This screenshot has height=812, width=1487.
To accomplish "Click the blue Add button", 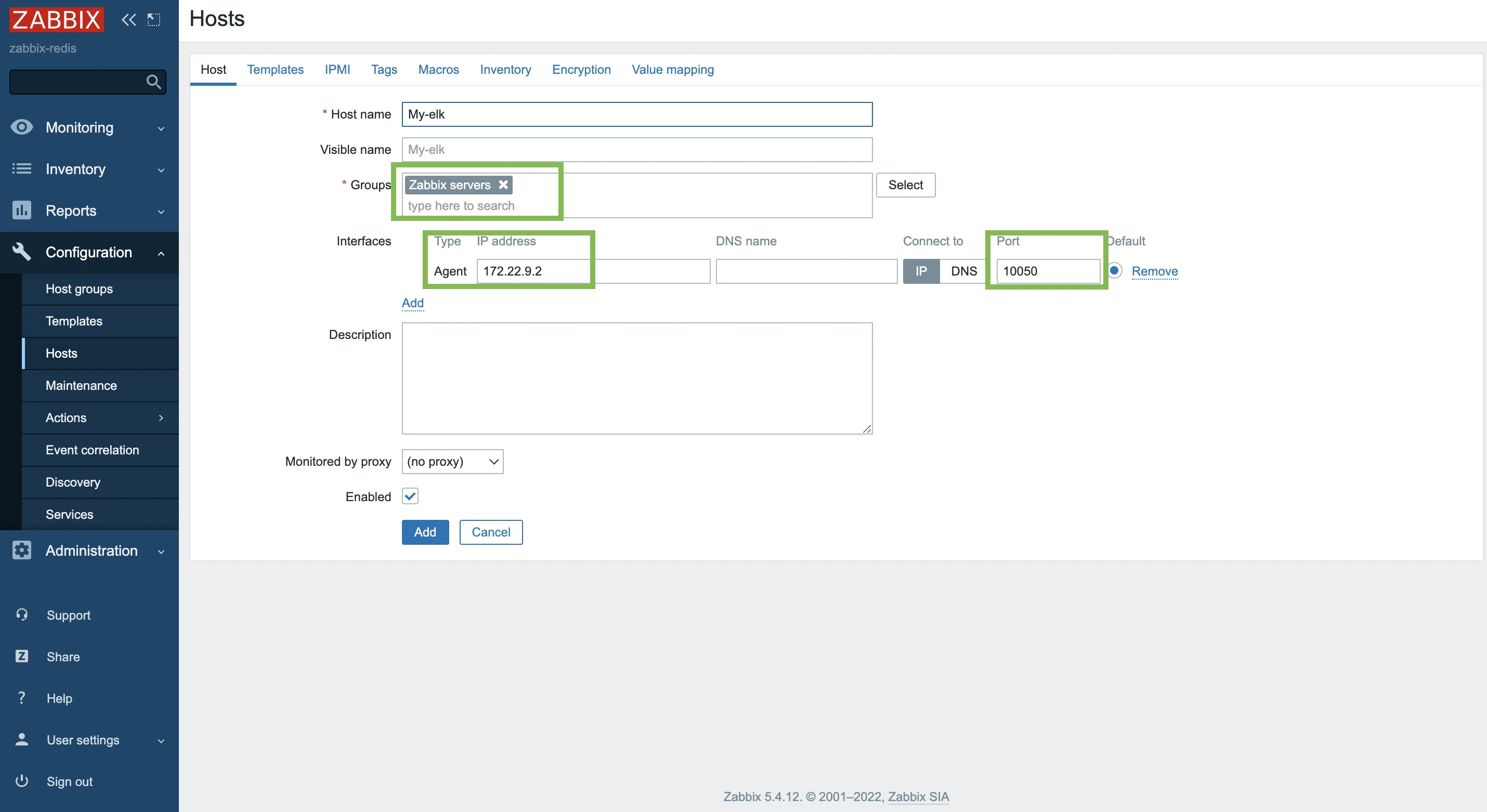I will point(425,532).
